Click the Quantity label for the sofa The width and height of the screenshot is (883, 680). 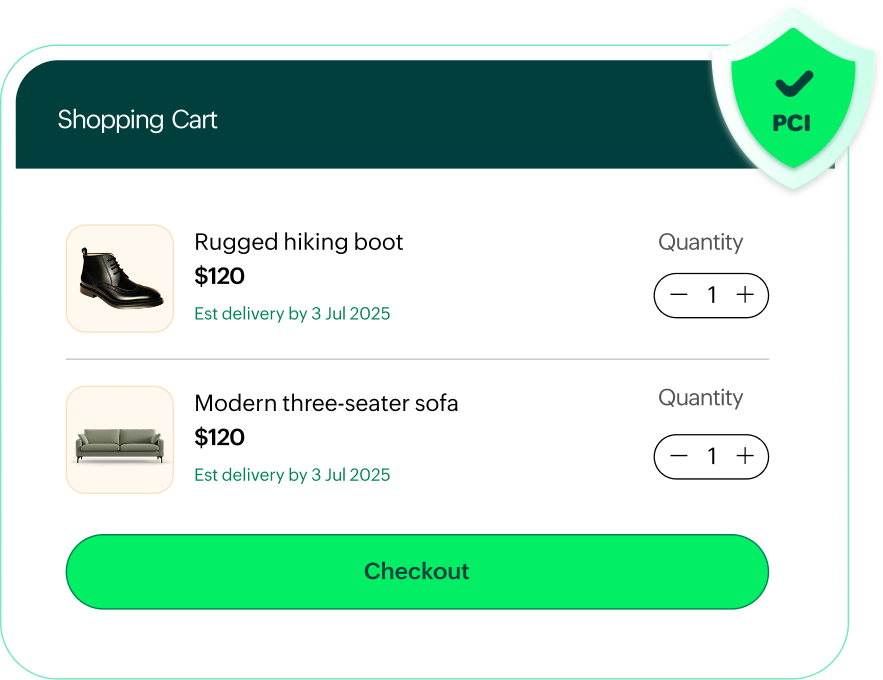700,398
